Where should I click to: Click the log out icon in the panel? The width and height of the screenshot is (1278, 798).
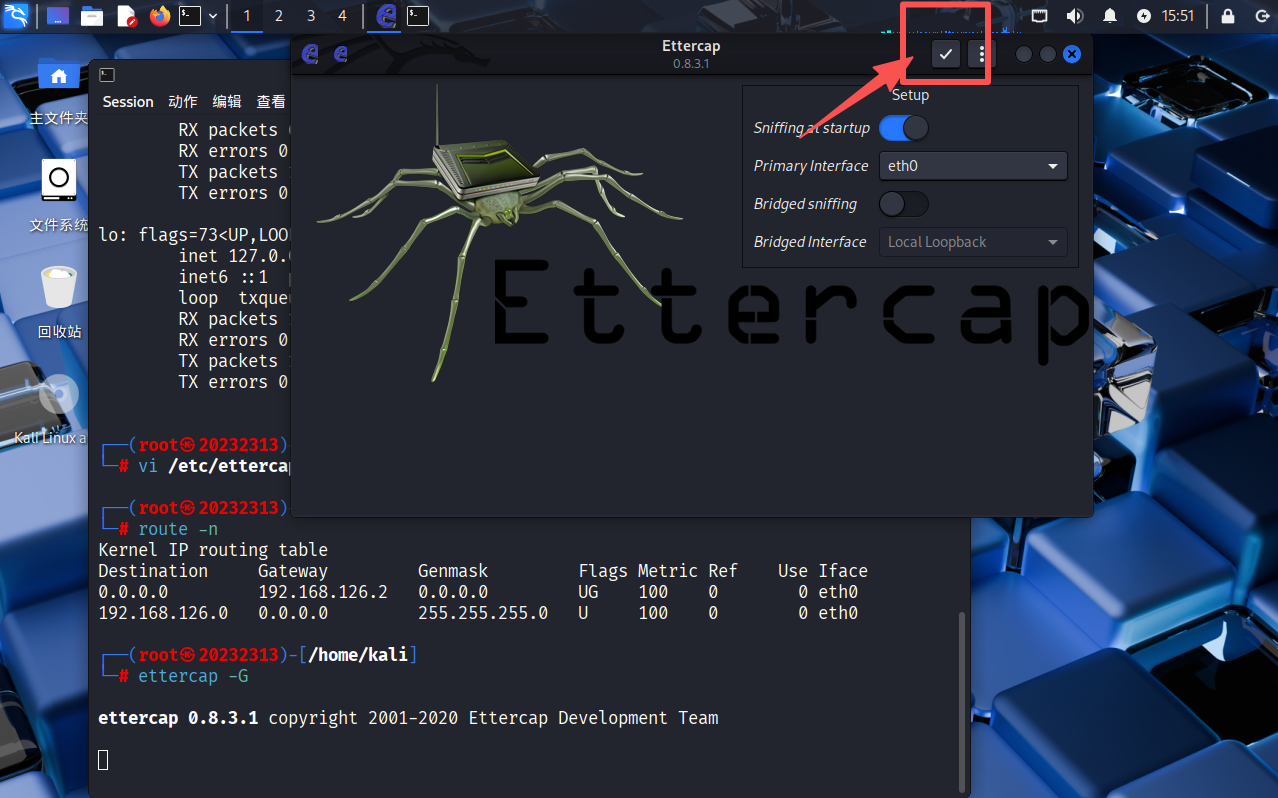coord(1260,16)
